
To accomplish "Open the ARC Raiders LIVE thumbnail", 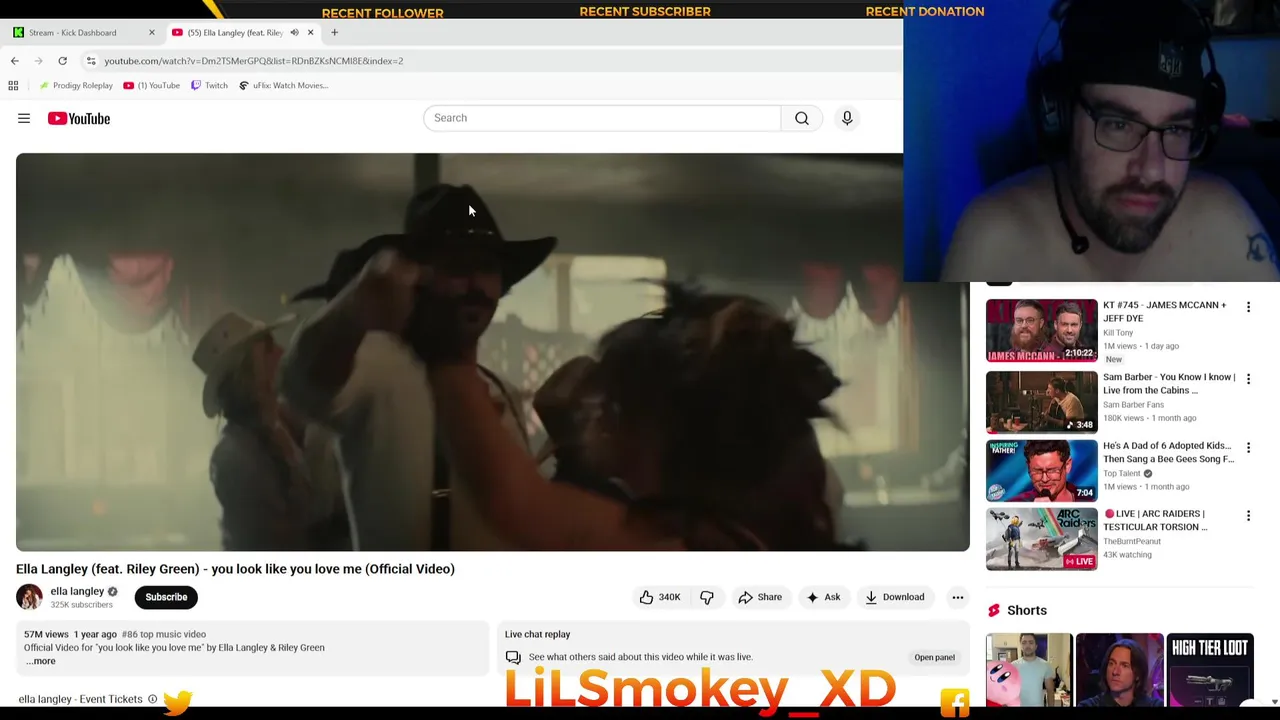I will [1041, 539].
